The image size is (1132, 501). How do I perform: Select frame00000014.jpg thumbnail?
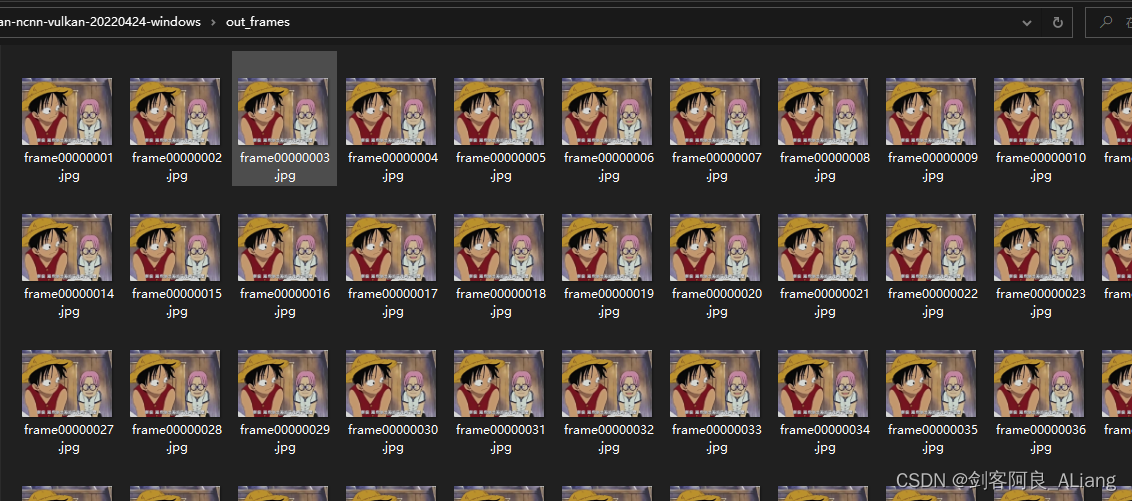67,248
